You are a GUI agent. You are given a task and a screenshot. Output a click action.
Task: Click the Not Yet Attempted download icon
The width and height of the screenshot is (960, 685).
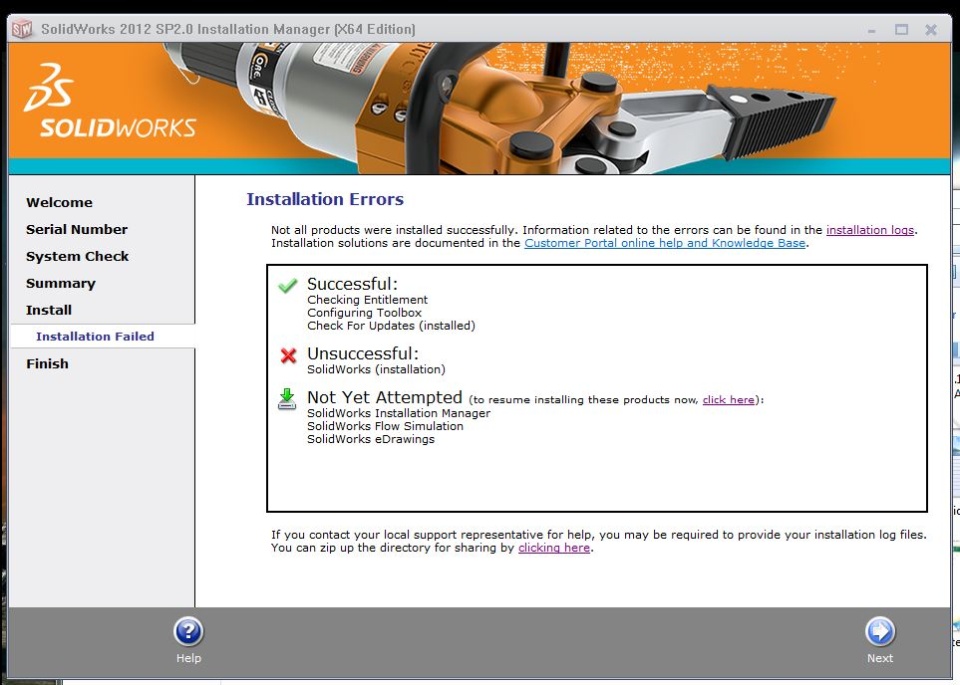(287, 399)
